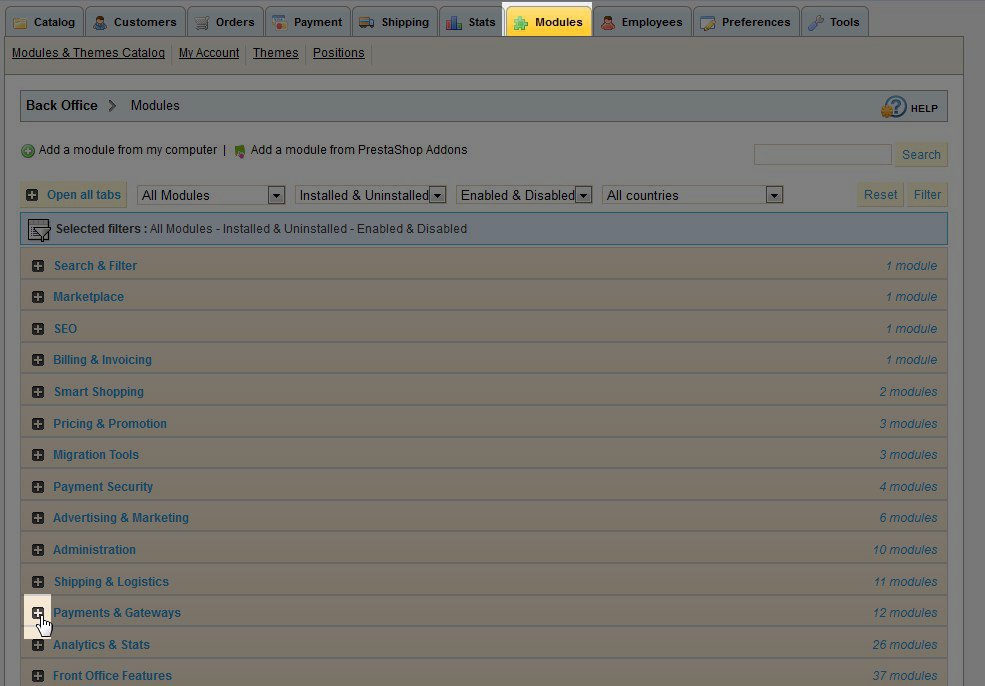Expand the SEO category plus icon
This screenshot has height=686, width=985.
pyautogui.click(x=38, y=329)
